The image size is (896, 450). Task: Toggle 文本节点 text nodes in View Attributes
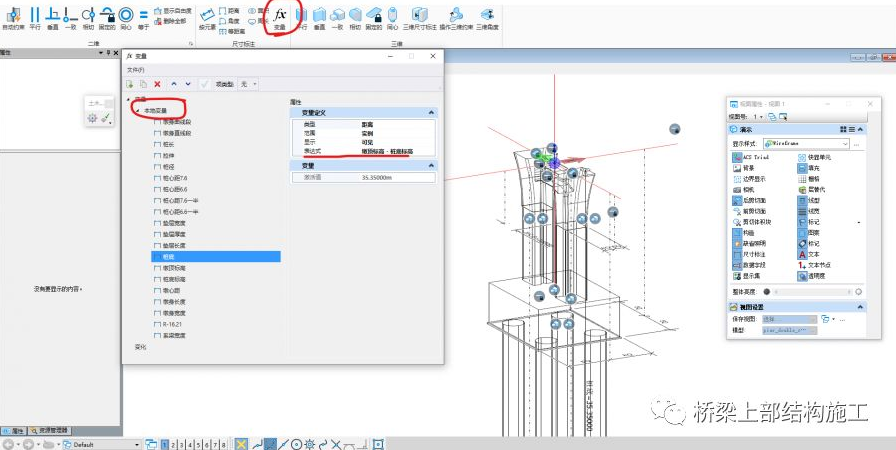(x=814, y=265)
